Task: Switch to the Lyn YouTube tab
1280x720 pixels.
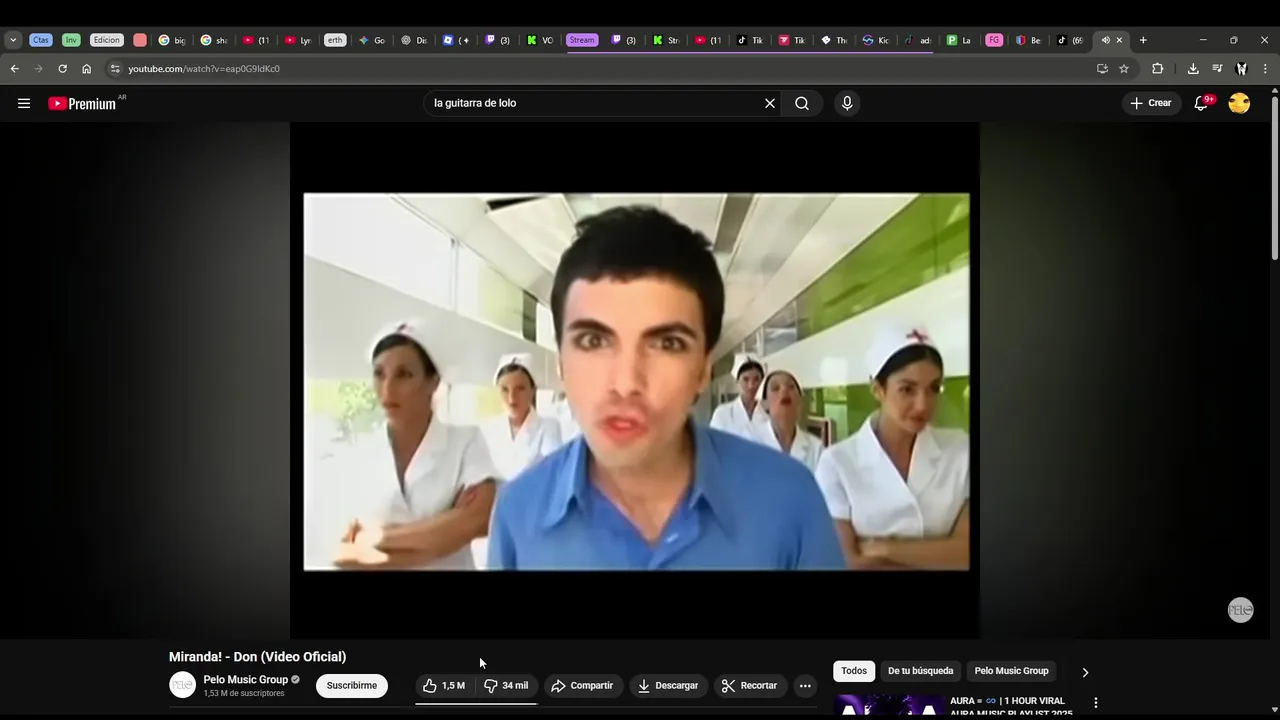Action: pyautogui.click(x=298, y=40)
